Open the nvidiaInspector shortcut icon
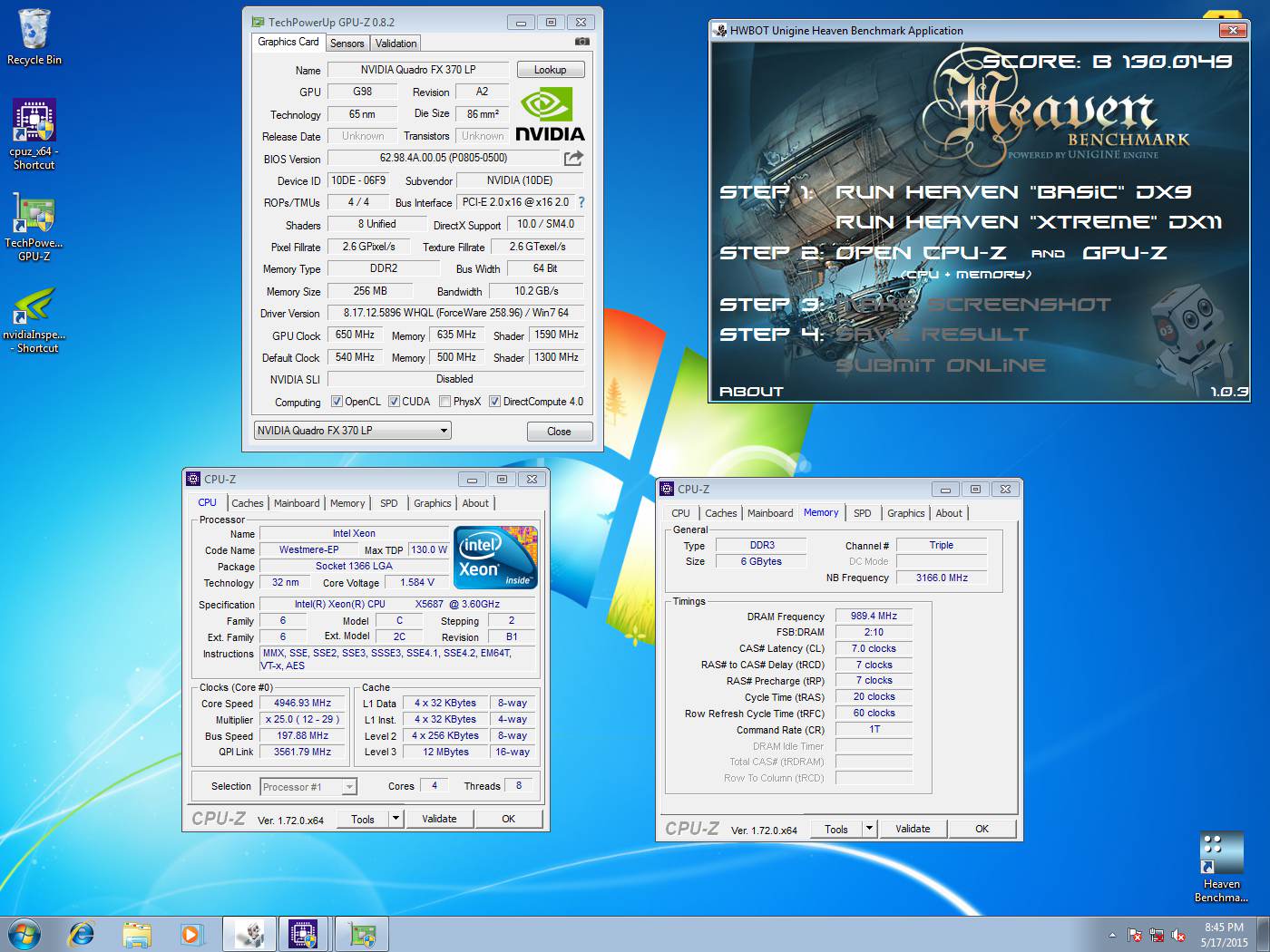 (34, 320)
